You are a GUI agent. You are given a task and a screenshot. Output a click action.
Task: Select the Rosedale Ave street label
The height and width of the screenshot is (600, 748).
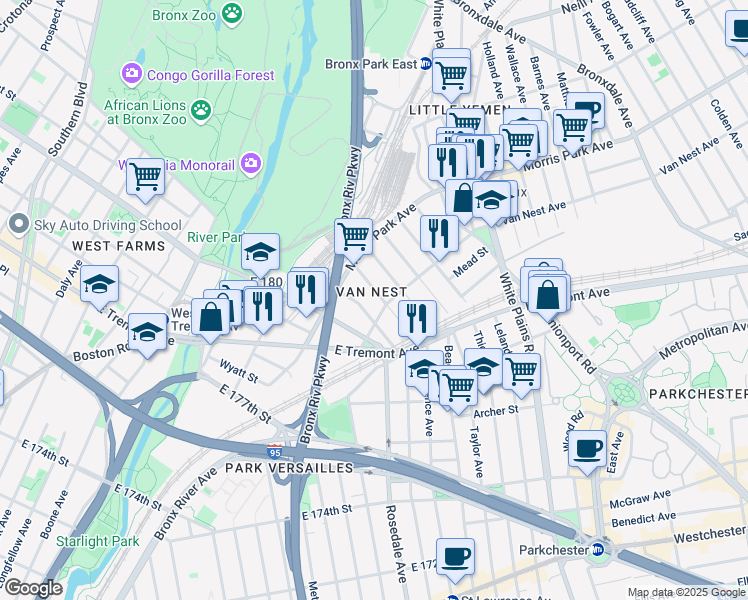pyautogui.click(x=396, y=544)
